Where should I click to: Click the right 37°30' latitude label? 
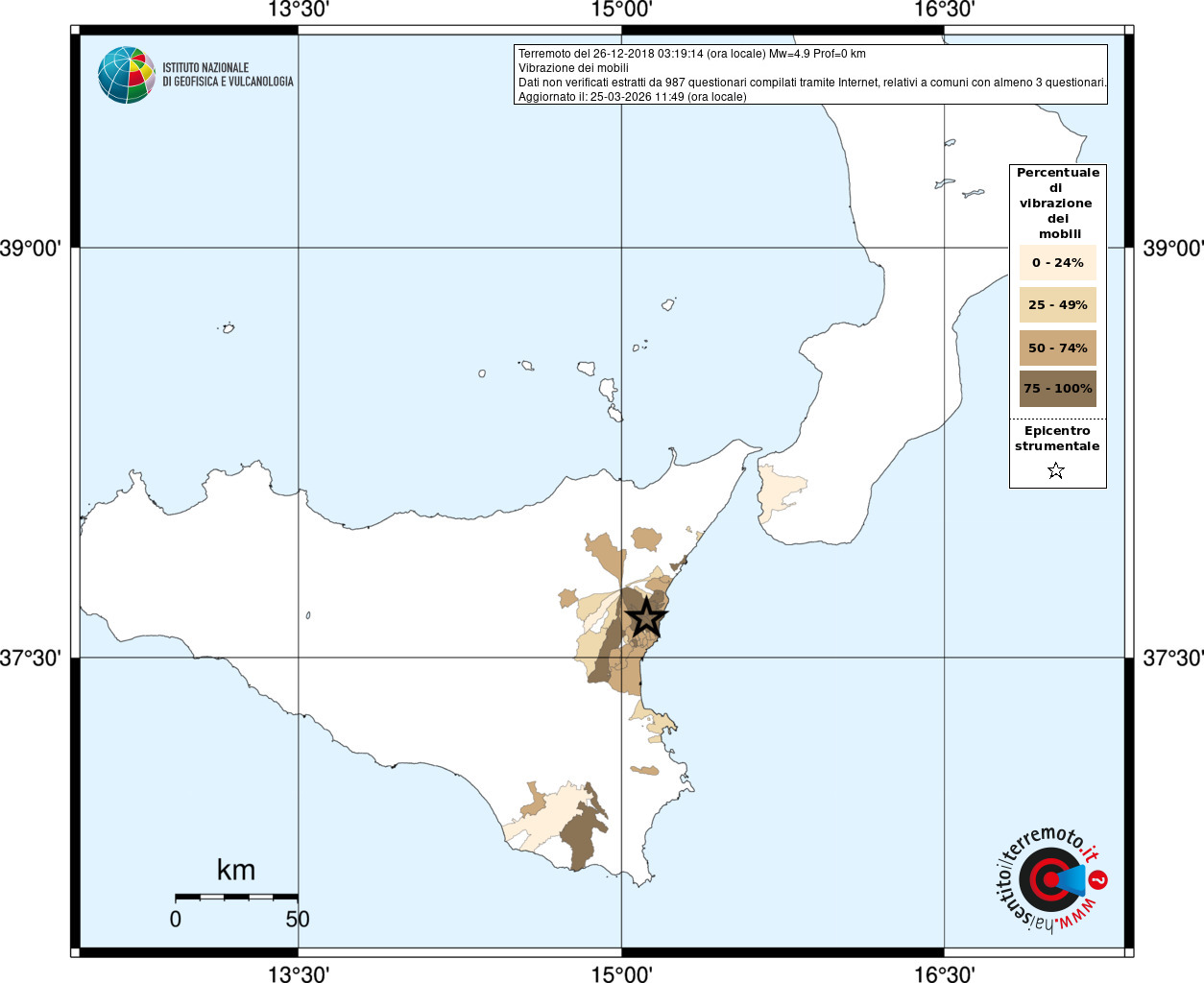coord(1173,659)
